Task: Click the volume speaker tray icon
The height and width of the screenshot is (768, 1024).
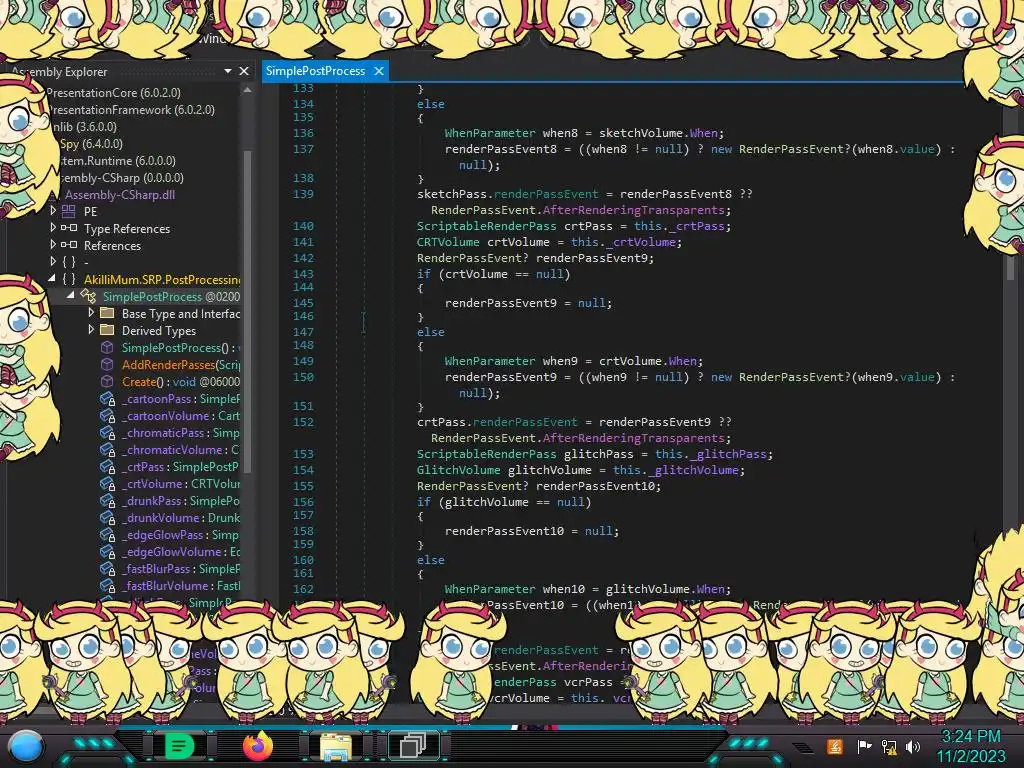Action: pos(912,746)
